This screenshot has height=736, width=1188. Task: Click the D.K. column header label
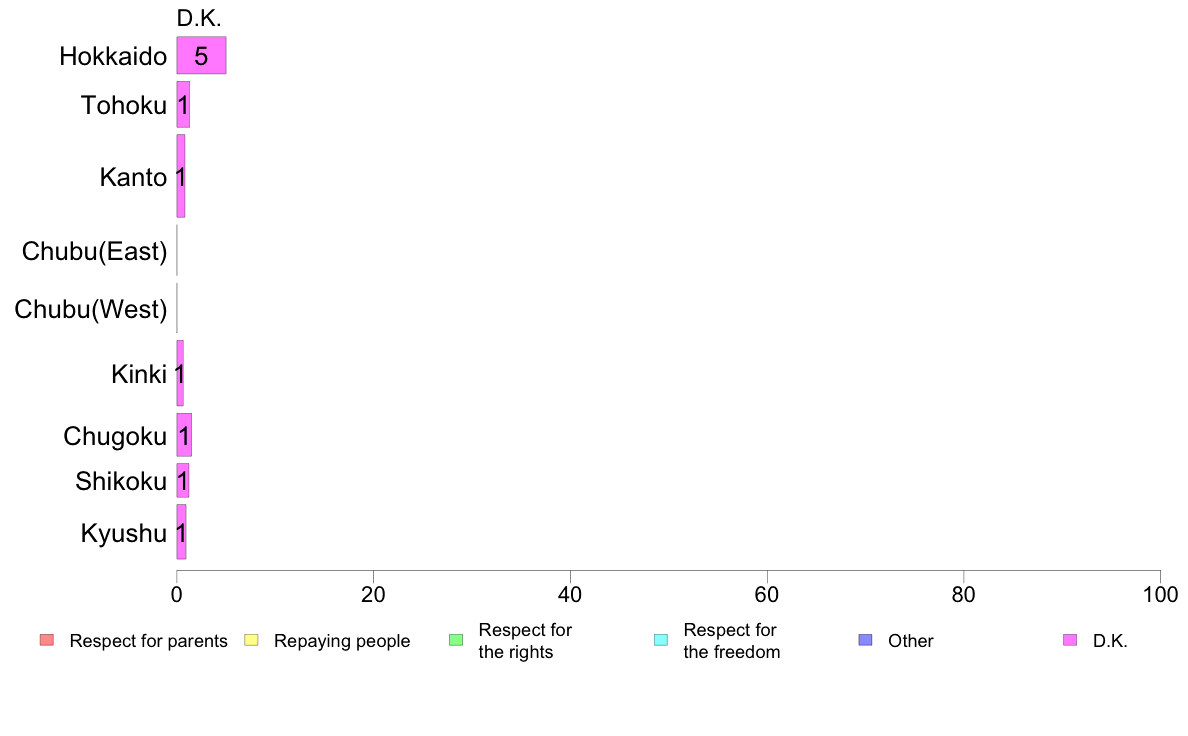coord(199,18)
